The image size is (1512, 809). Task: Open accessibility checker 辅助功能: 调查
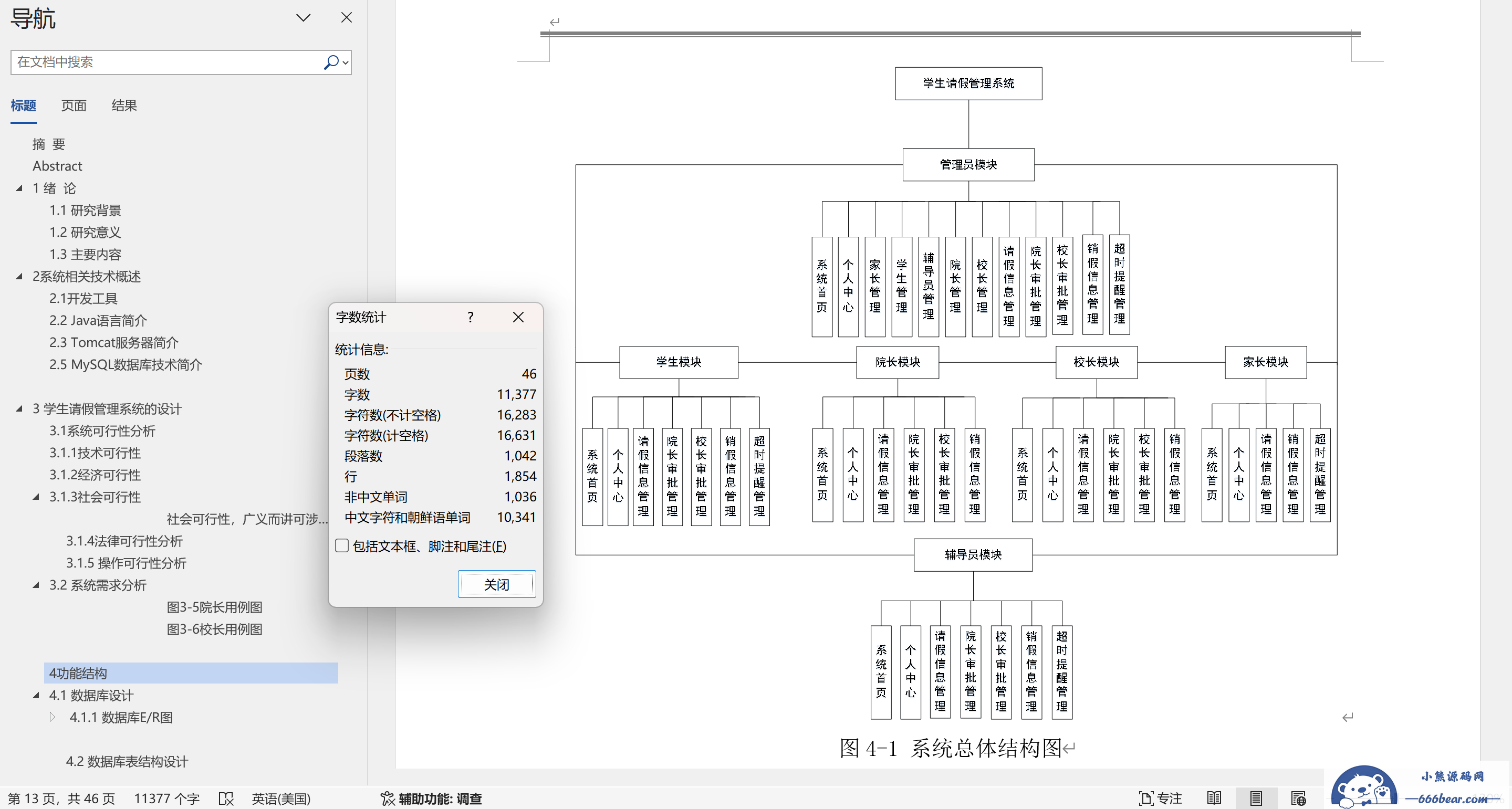(x=431, y=799)
